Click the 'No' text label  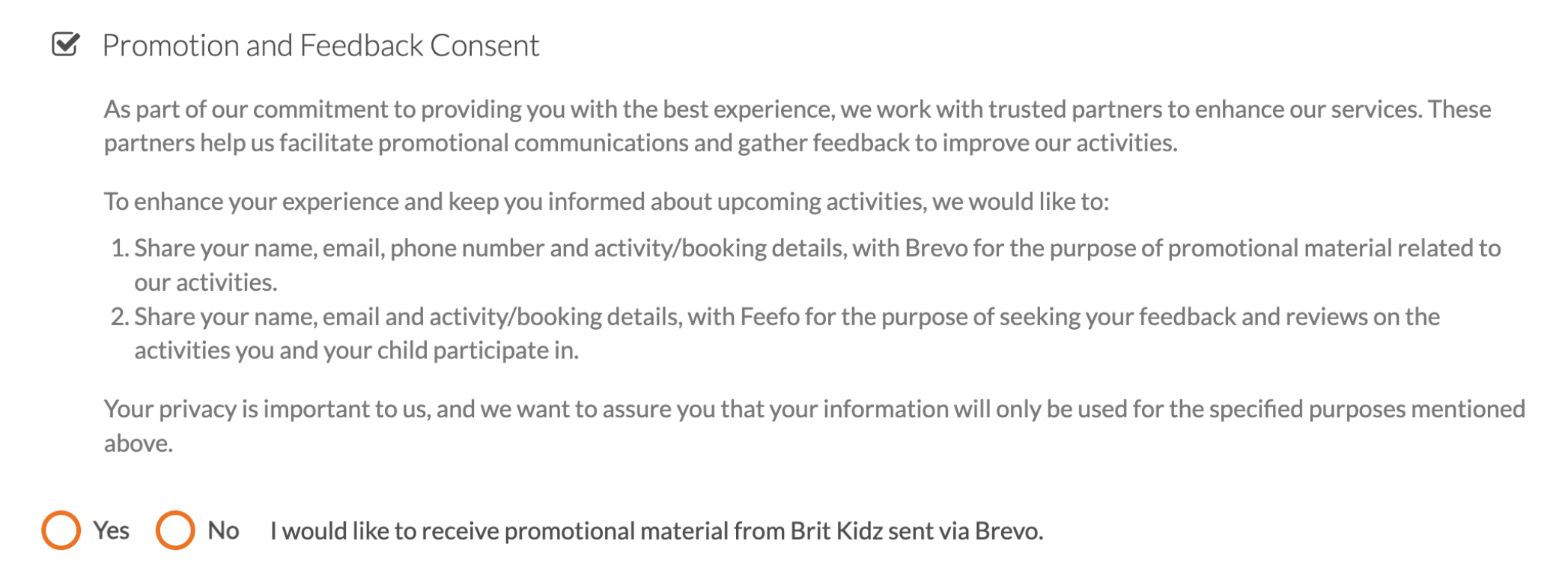(x=223, y=531)
